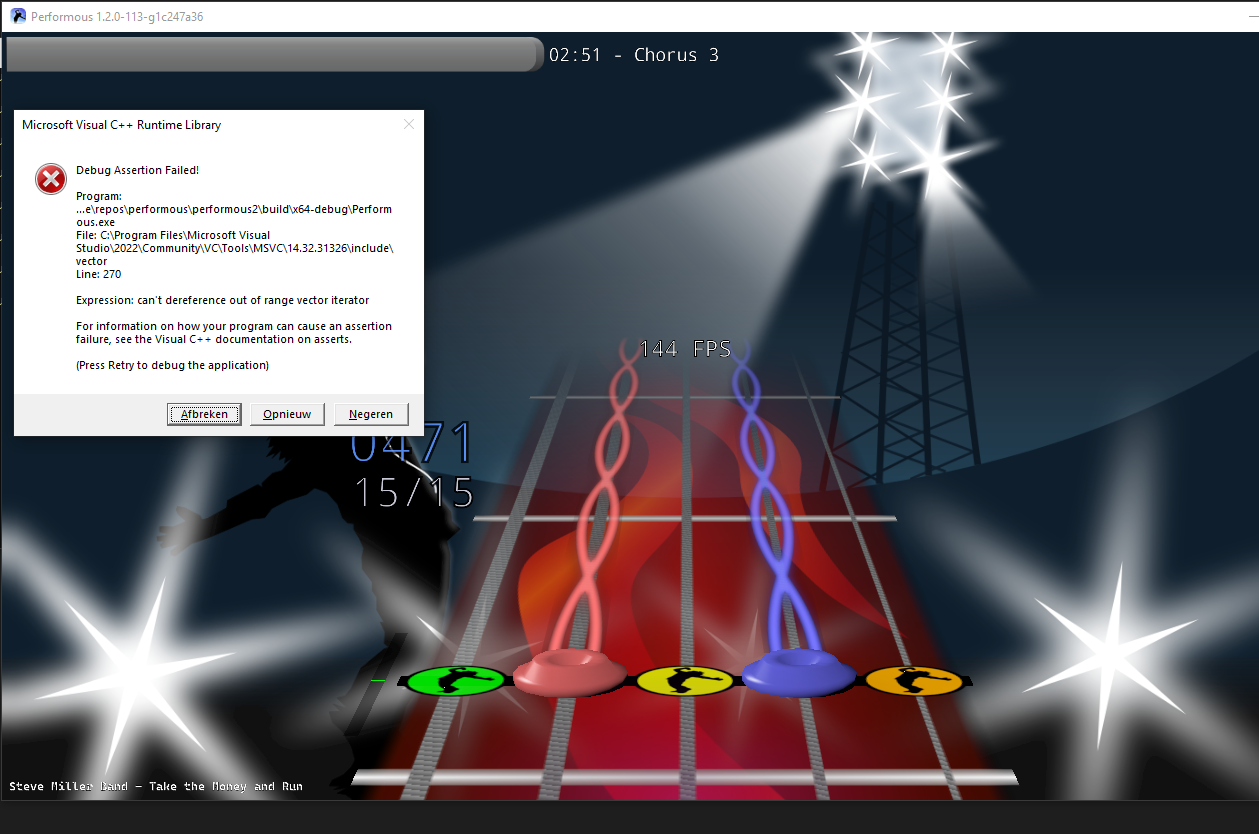Click the 'Debug Assertion Failed!' heading text
Viewport: 1259px width, 834px height.
(137, 170)
